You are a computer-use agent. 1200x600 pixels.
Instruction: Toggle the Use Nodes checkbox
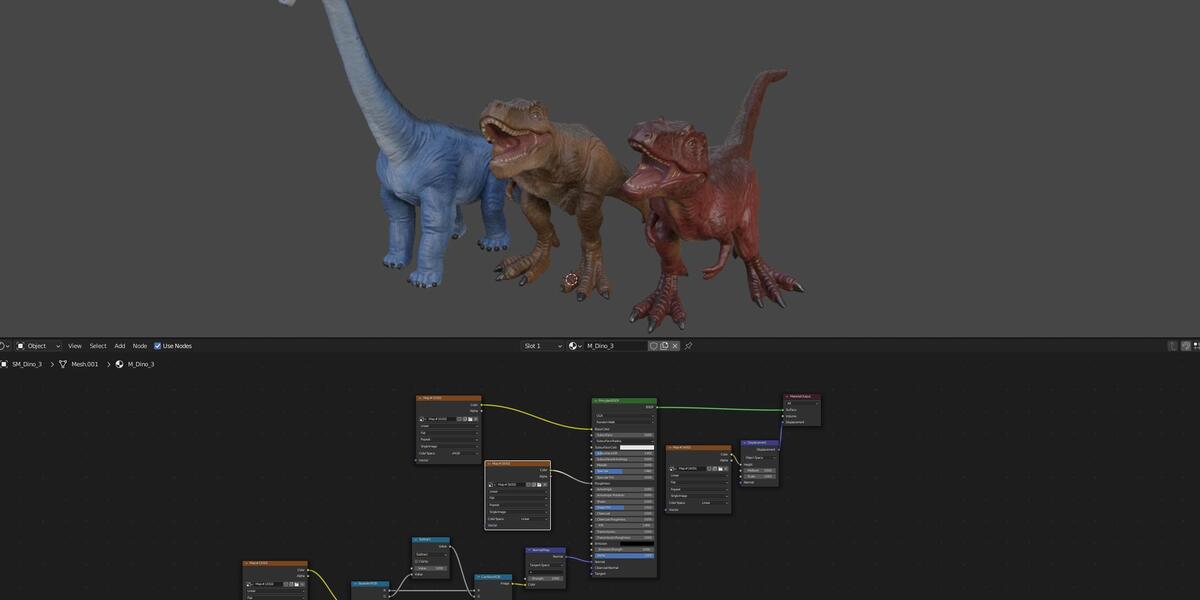tap(157, 346)
